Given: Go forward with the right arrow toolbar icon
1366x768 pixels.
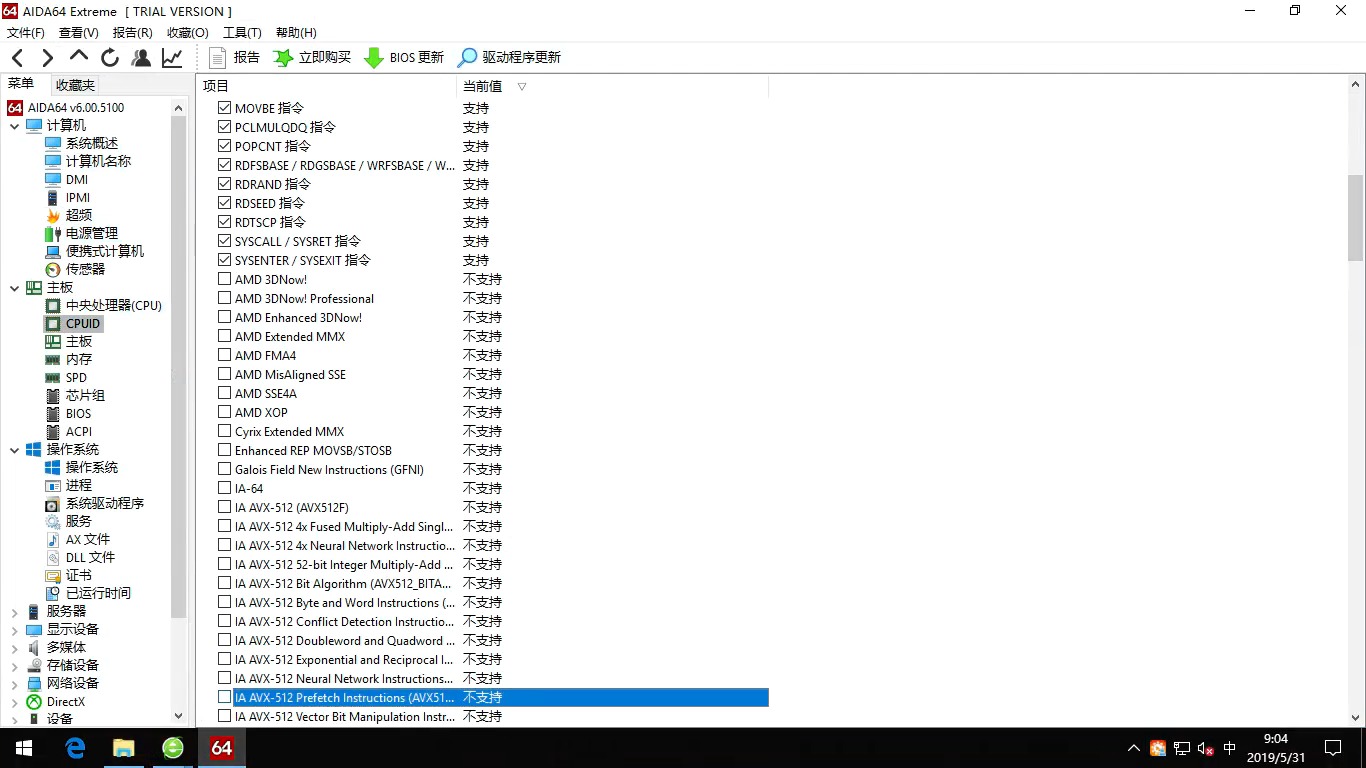Looking at the screenshot, I should click(x=47, y=58).
